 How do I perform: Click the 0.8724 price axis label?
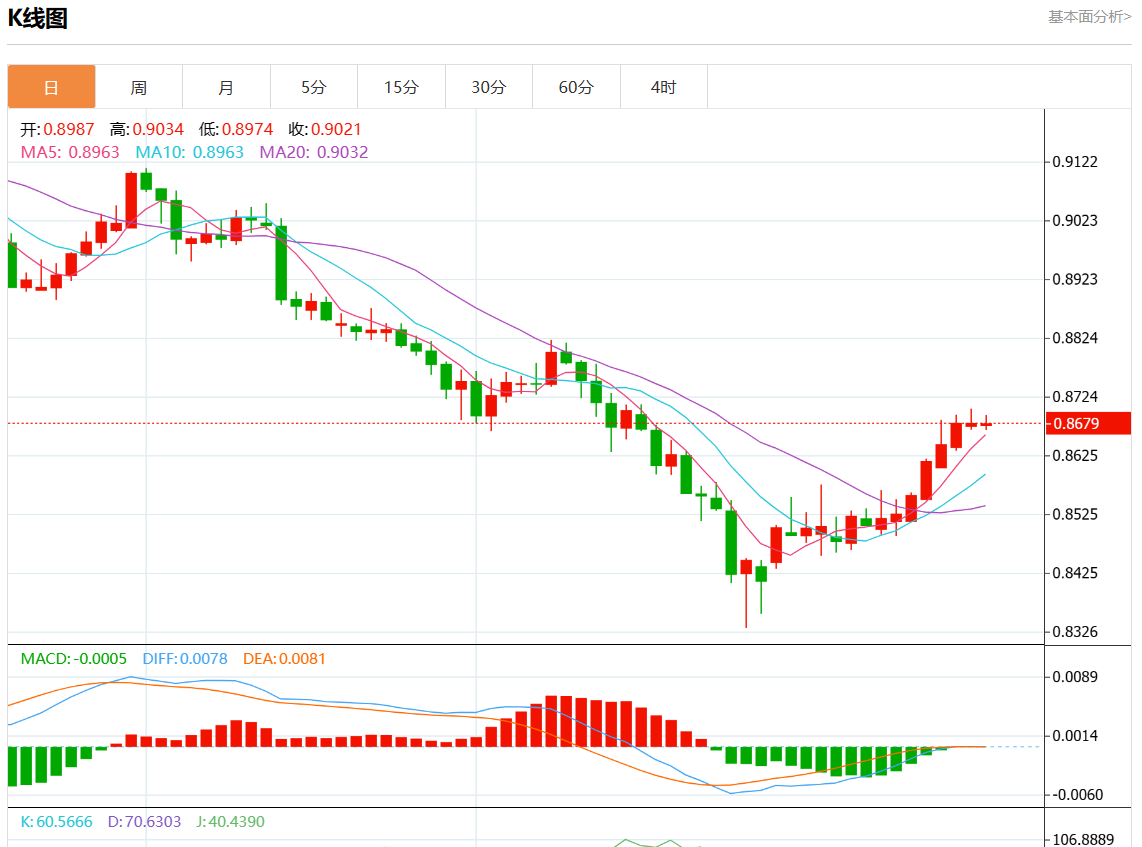[1075, 397]
